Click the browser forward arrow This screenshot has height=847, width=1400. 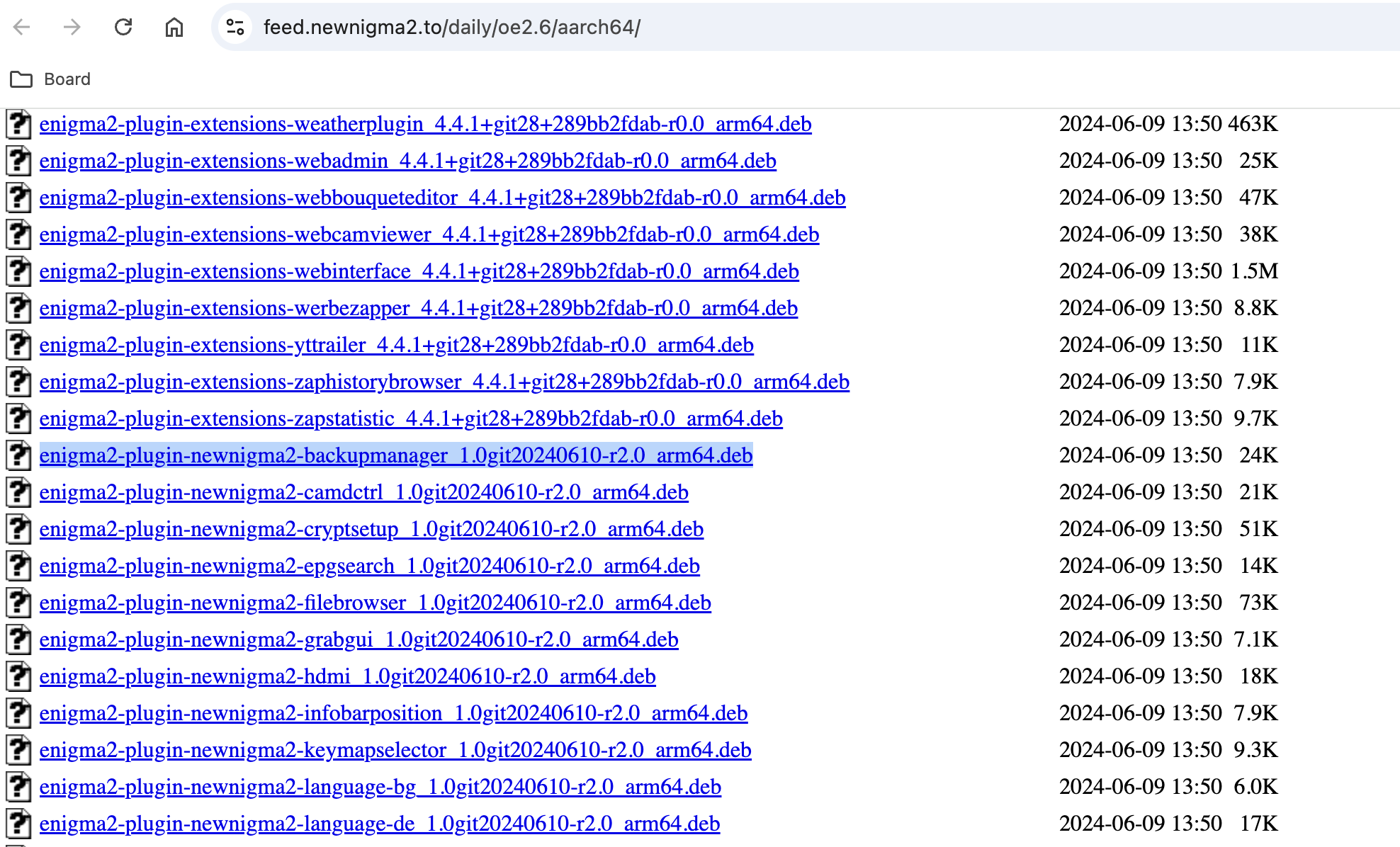[72, 28]
